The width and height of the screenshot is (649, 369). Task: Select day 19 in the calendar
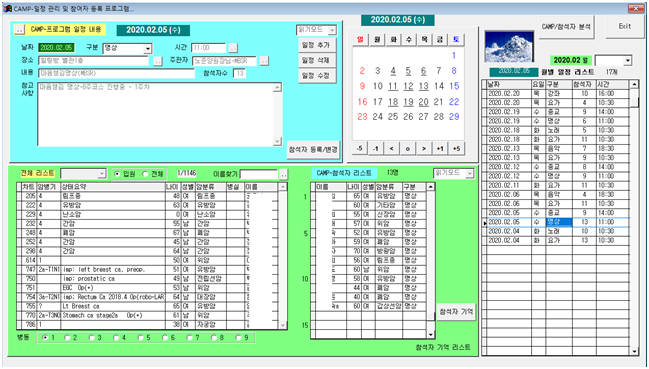(408, 101)
